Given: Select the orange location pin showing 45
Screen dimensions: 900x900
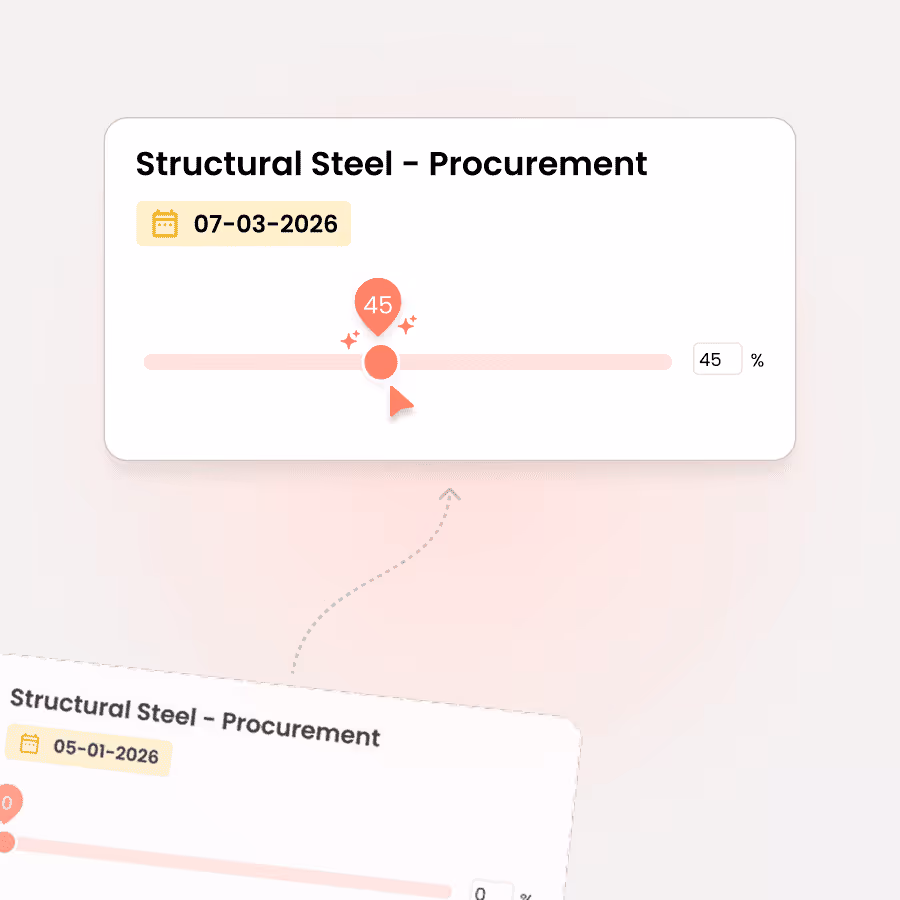Looking at the screenshot, I should (x=379, y=302).
